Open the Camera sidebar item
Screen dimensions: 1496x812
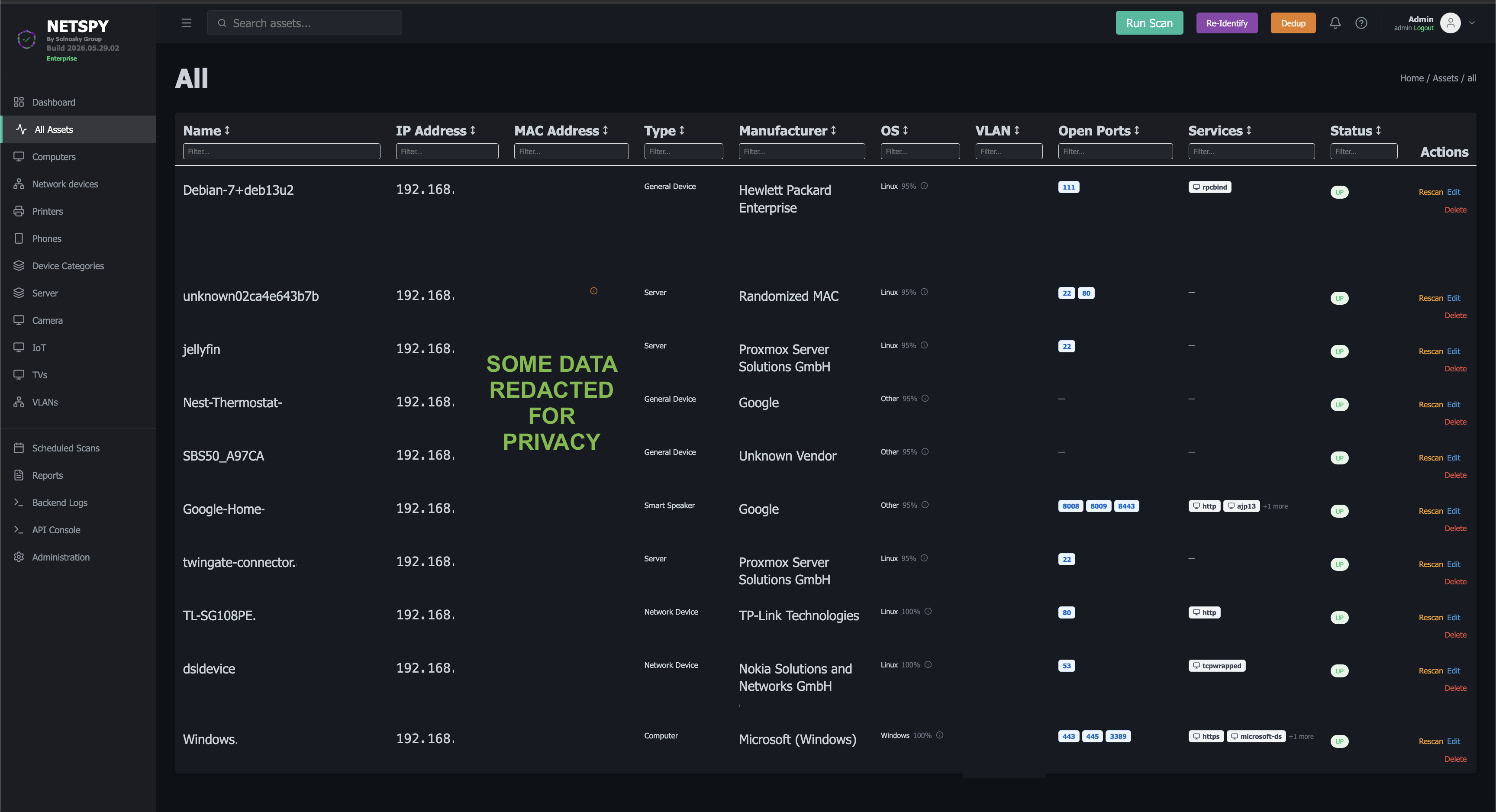coord(78,321)
